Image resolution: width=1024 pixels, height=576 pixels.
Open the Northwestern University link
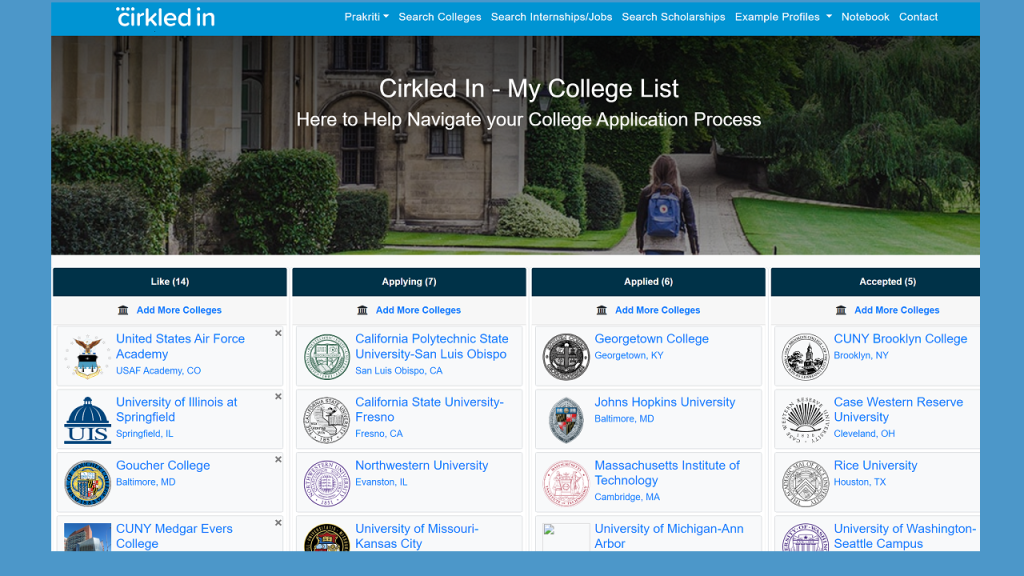(421, 466)
